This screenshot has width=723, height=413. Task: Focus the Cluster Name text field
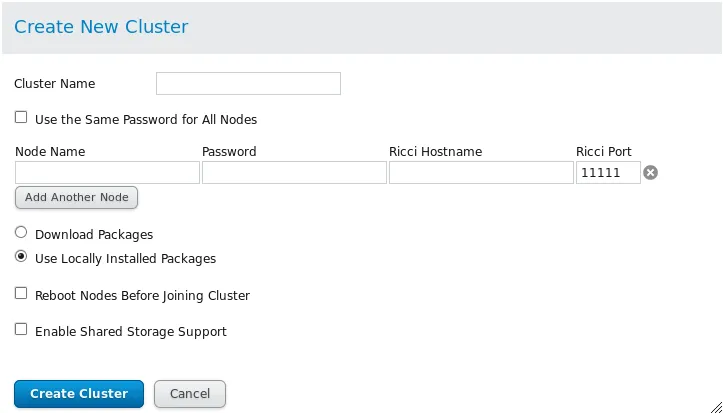pos(248,83)
